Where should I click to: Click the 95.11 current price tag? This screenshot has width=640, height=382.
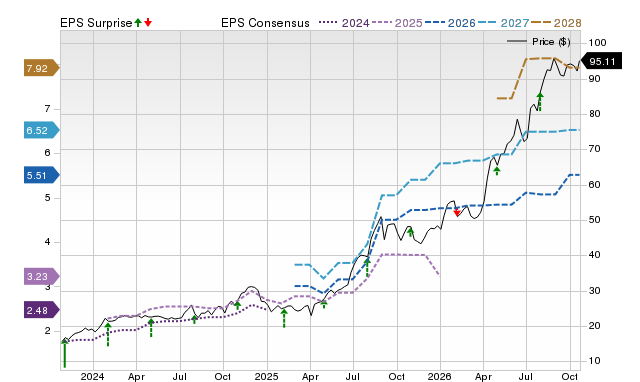pos(601,61)
